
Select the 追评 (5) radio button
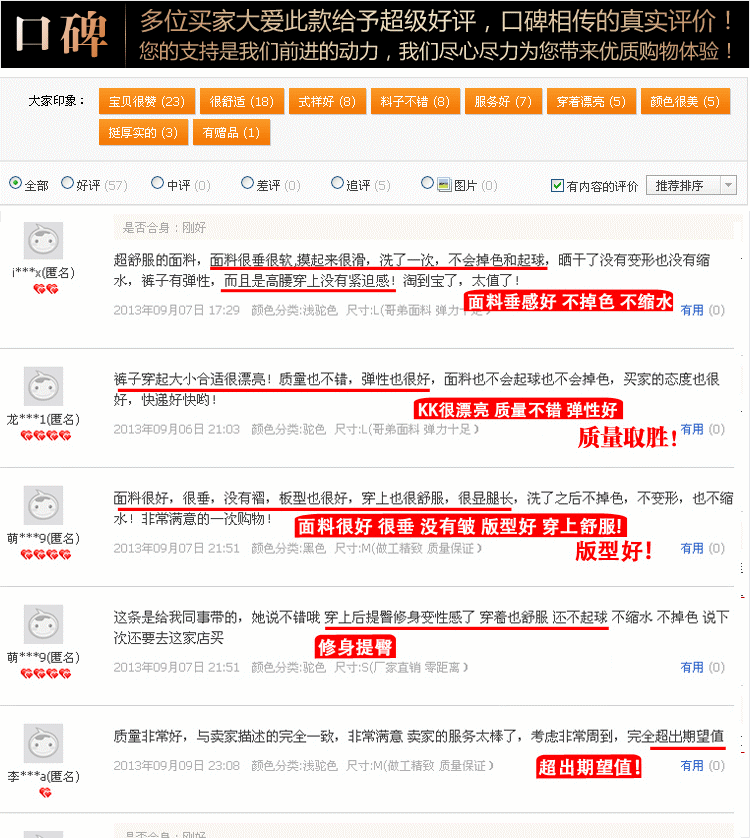(337, 183)
